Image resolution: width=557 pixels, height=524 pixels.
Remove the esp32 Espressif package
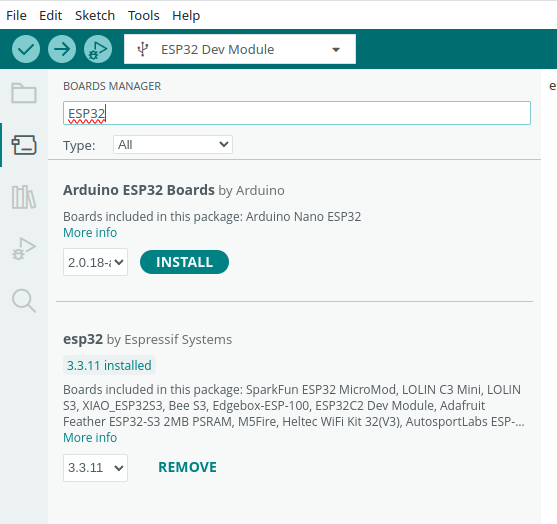click(187, 467)
